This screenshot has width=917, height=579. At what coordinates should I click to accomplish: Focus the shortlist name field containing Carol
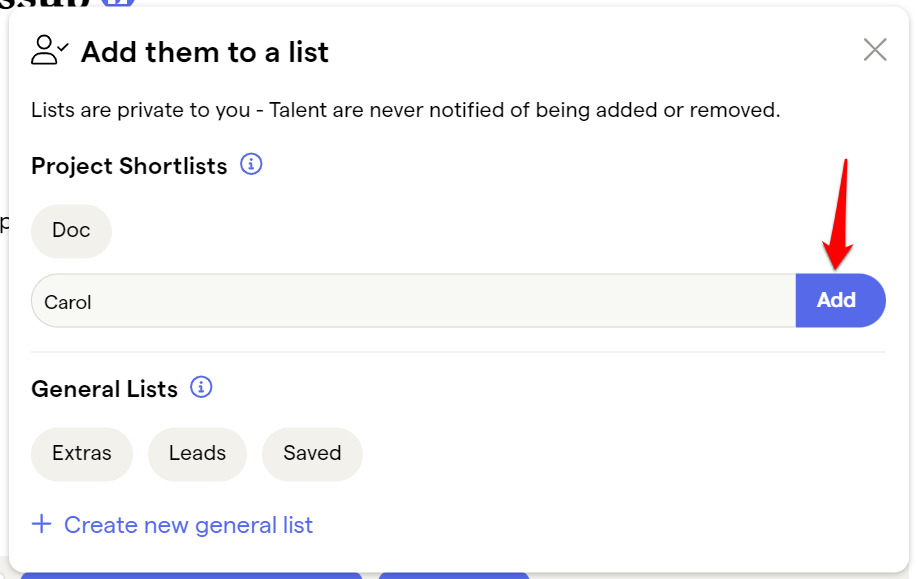pyautogui.click(x=413, y=300)
